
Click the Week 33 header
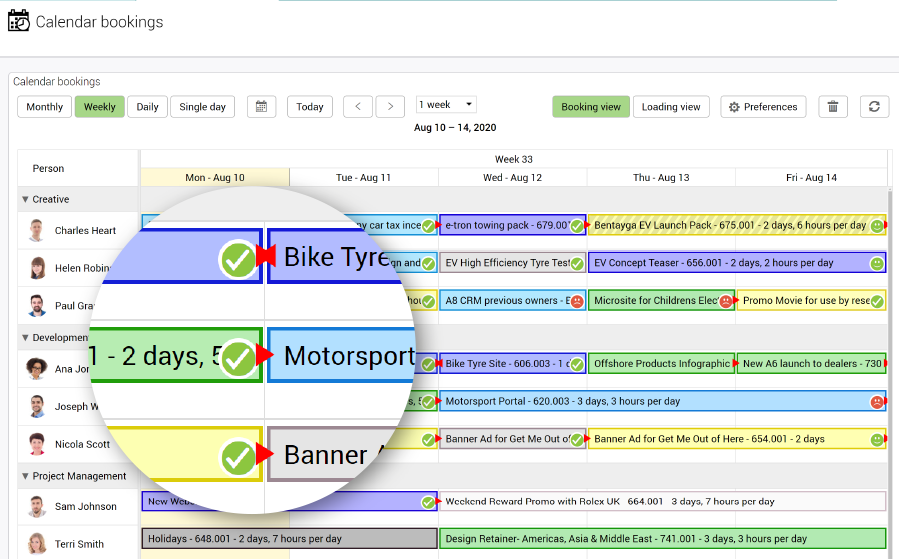point(514,159)
